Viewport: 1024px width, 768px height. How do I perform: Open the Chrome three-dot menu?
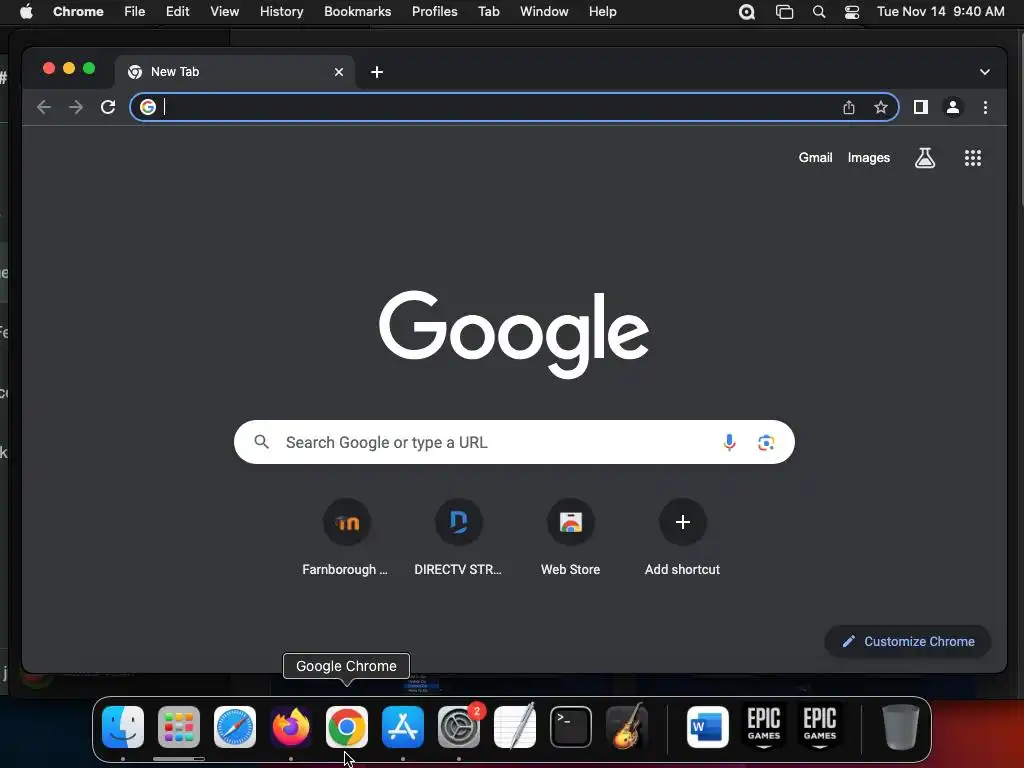(x=985, y=107)
